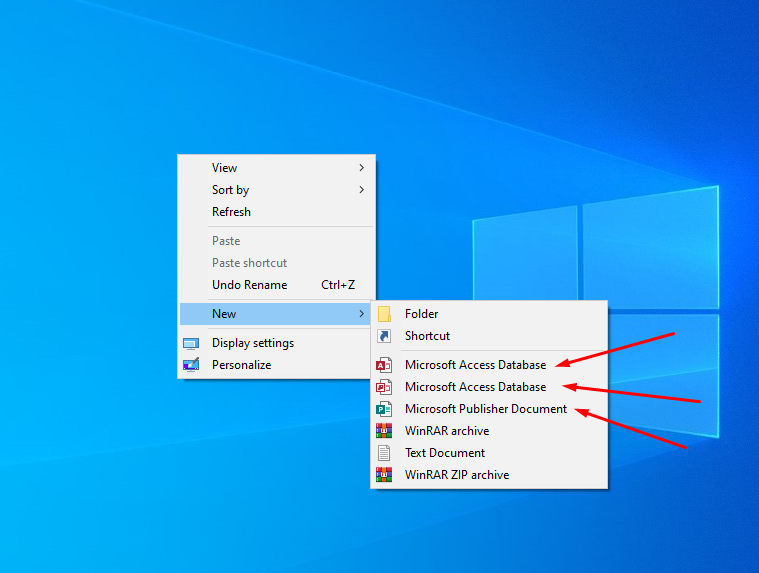Expand the View submenu arrow
This screenshot has height=573, width=759.
click(362, 167)
